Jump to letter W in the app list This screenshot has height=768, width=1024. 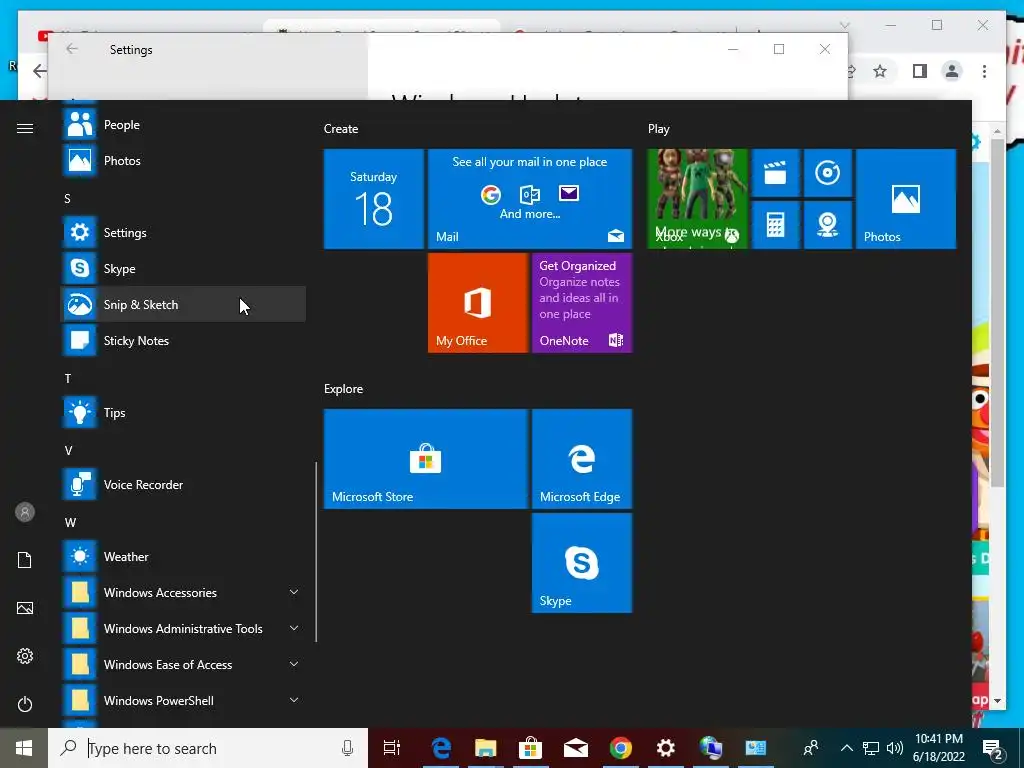(x=71, y=522)
